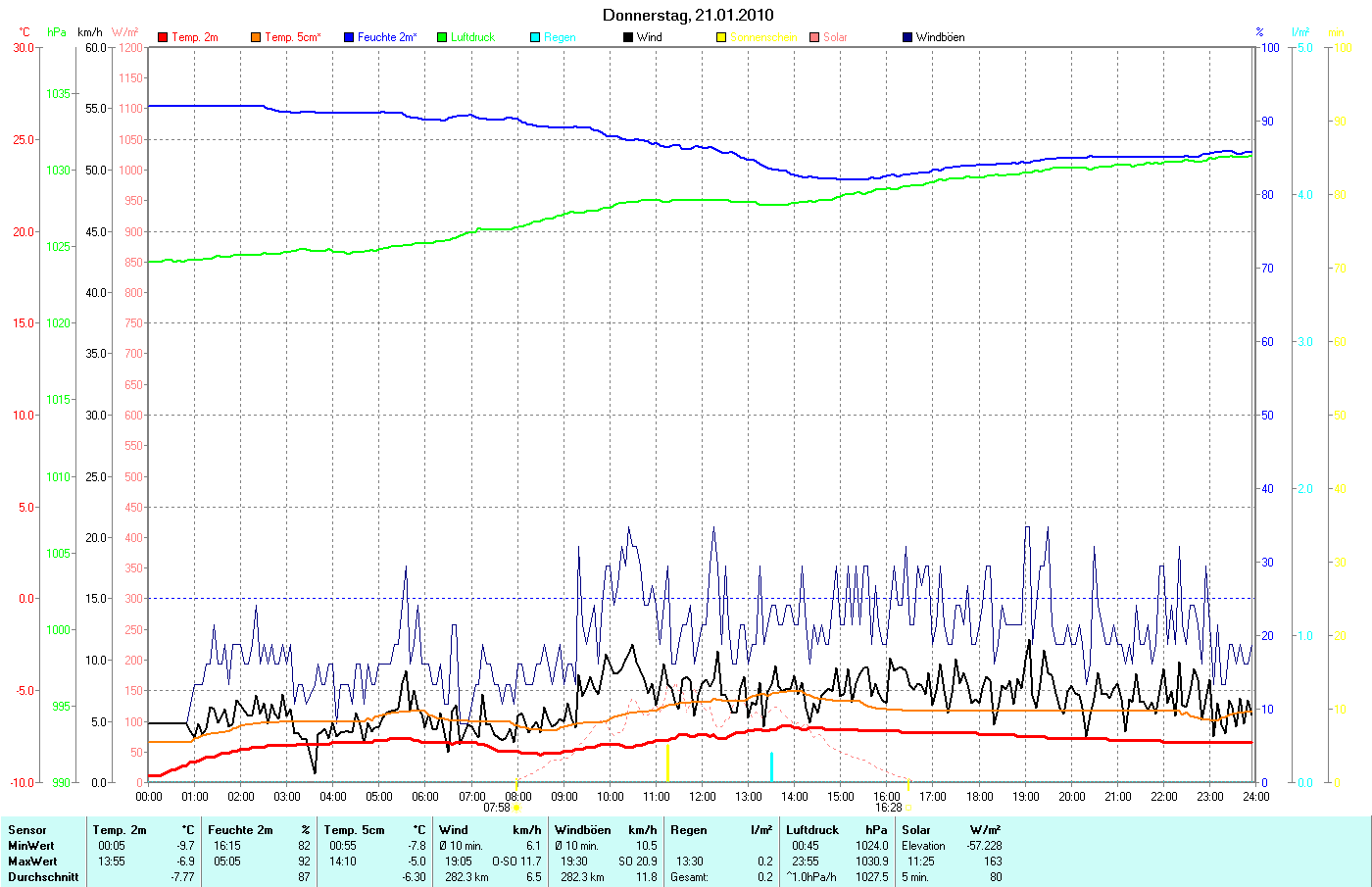
Task: Click the green Luftdruck legend swatch
Action: [x=442, y=37]
